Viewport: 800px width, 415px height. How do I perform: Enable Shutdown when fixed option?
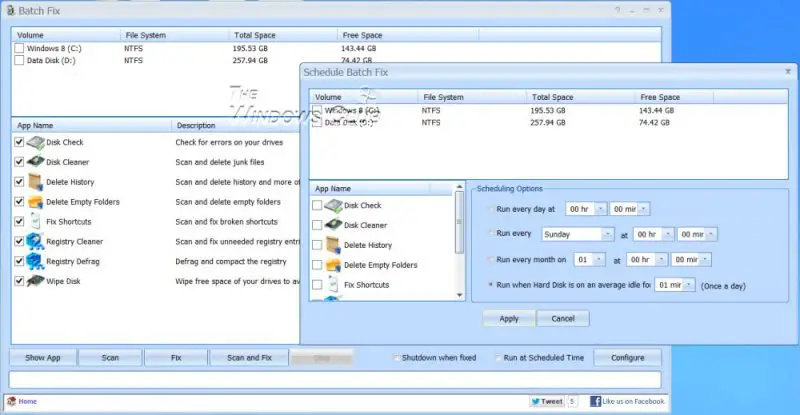pyautogui.click(x=396, y=358)
